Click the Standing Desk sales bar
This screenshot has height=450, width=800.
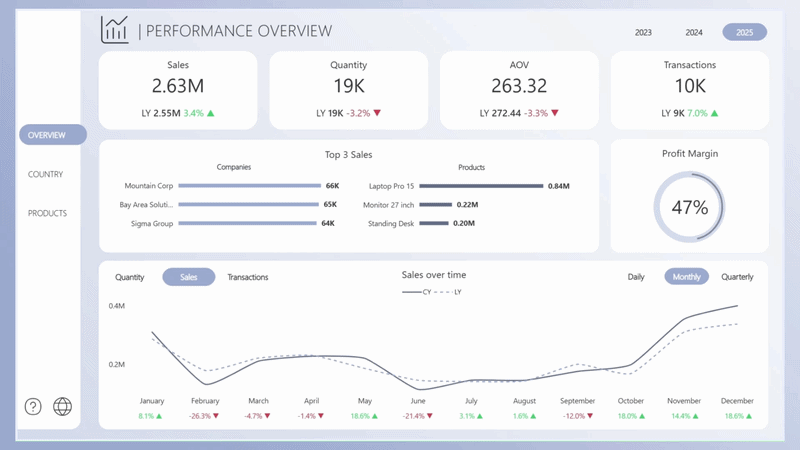pyautogui.click(x=434, y=223)
